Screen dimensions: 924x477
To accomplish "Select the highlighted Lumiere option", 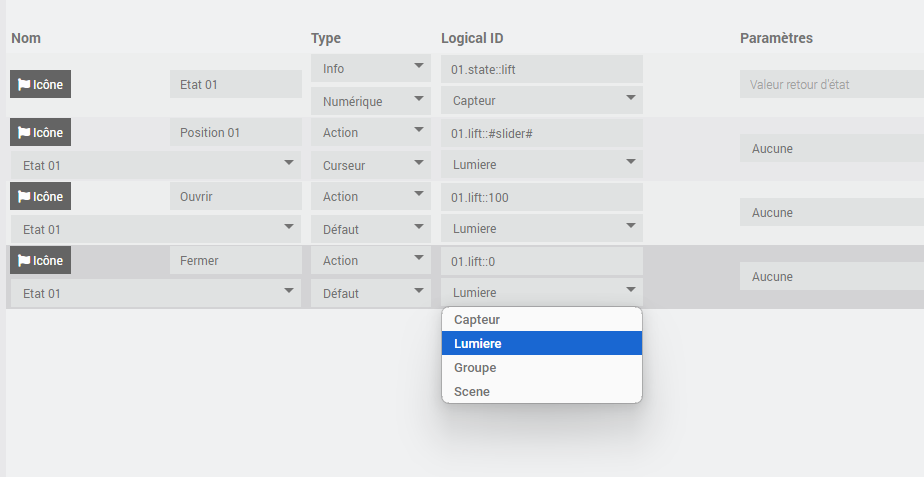I will [541, 344].
